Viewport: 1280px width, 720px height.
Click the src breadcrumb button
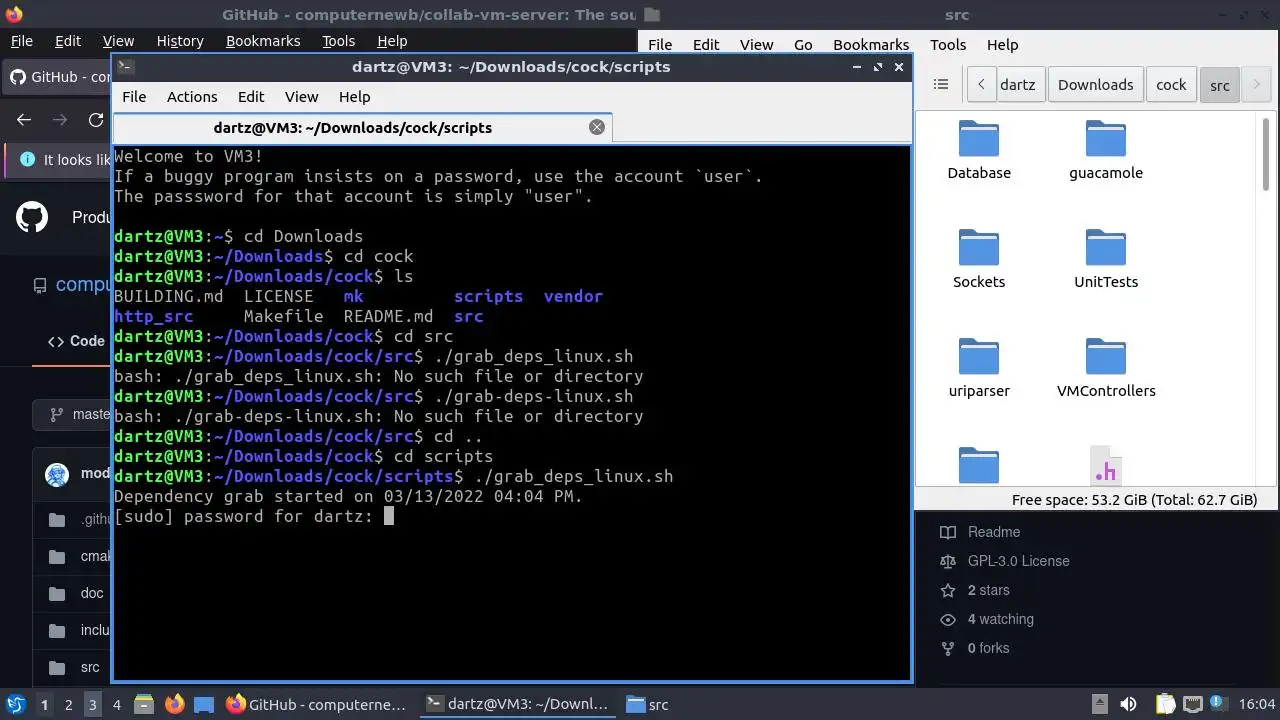(x=1220, y=85)
